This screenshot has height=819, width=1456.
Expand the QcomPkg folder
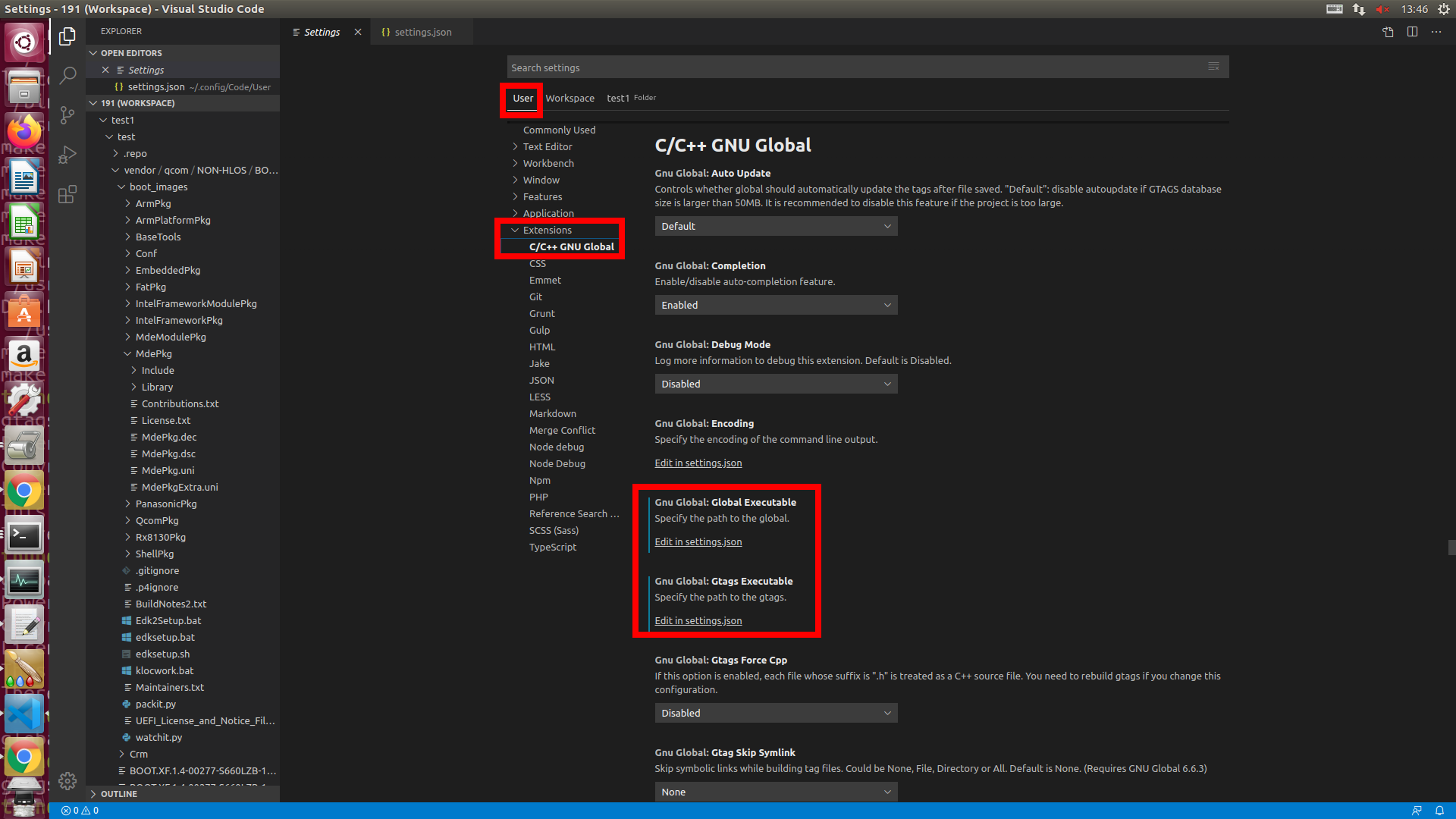click(x=156, y=520)
